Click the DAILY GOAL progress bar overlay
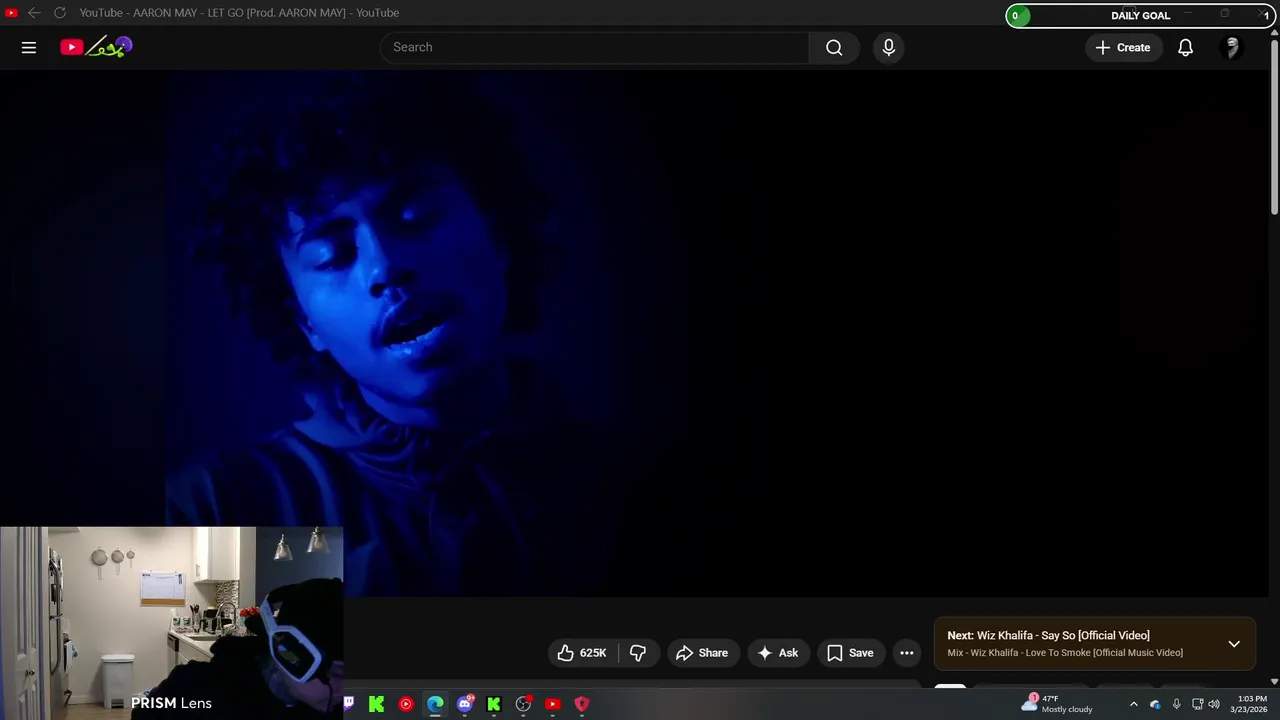Screen dimensions: 1280x720 [1141, 15]
